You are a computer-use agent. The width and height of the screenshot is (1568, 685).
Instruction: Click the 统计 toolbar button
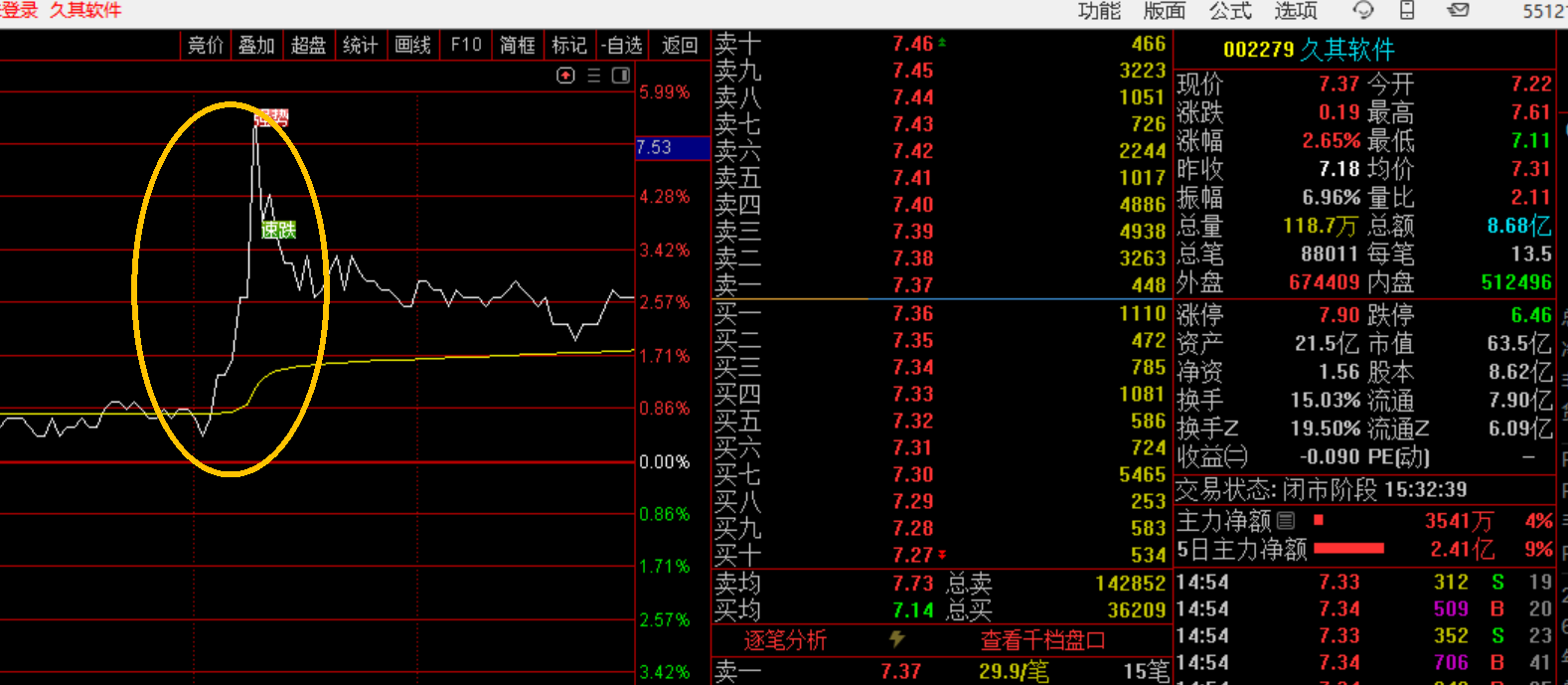pyautogui.click(x=360, y=45)
